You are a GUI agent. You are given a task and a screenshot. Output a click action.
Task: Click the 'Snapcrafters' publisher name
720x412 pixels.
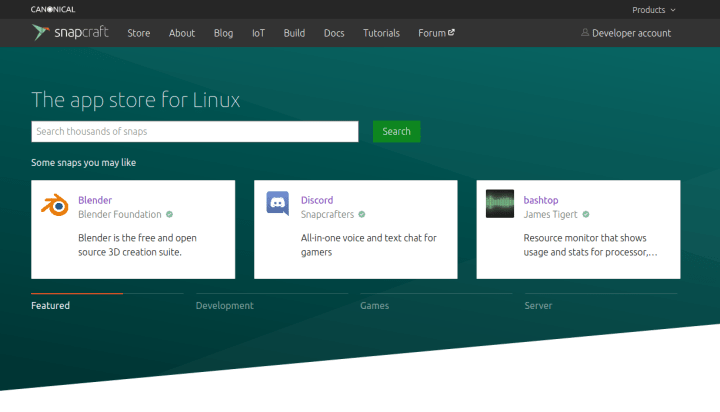tap(327, 214)
